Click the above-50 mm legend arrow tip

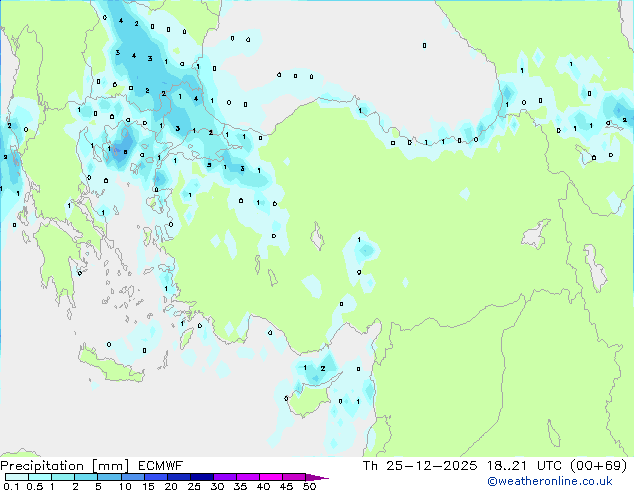coord(317,477)
